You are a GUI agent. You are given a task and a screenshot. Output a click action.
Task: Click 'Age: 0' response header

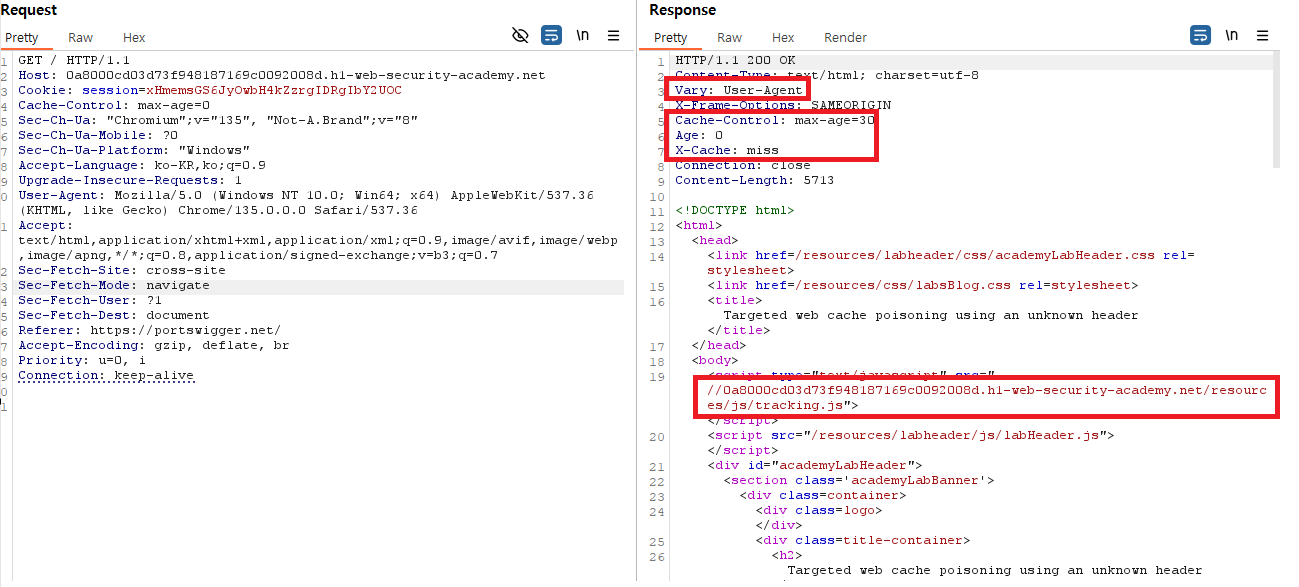(699, 135)
